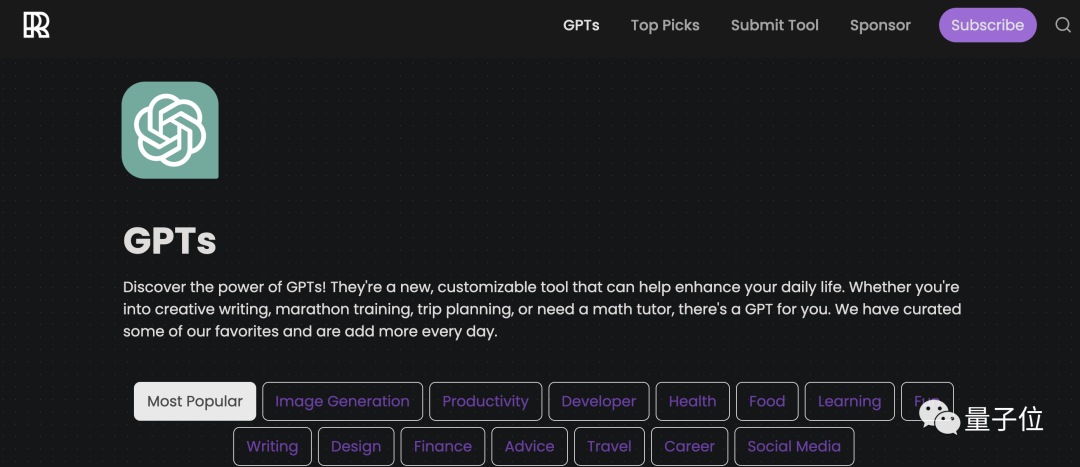Screen dimensions: 1080x467
Task: Filter by Design category
Action: [x=356, y=446]
